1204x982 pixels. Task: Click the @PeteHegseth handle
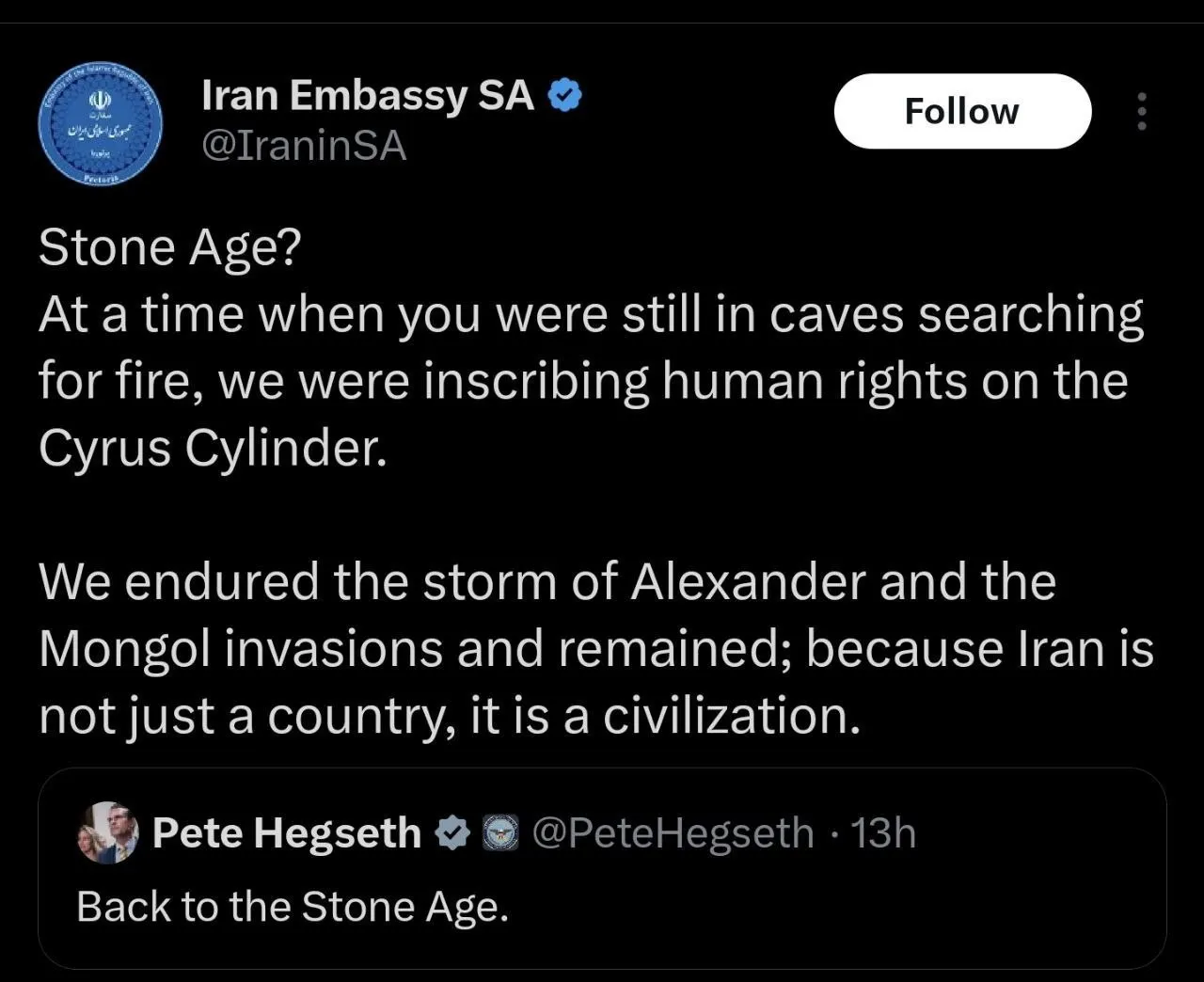click(x=673, y=832)
